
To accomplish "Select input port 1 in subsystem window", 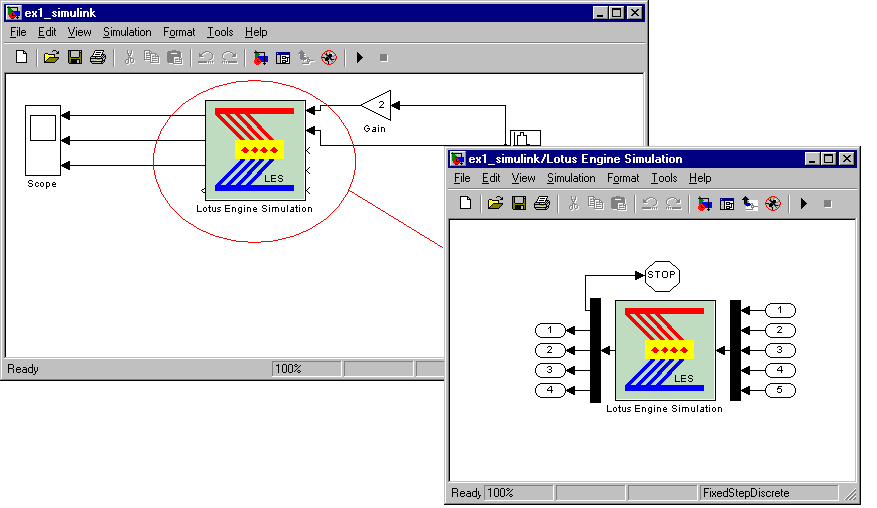I will [x=780, y=310].
